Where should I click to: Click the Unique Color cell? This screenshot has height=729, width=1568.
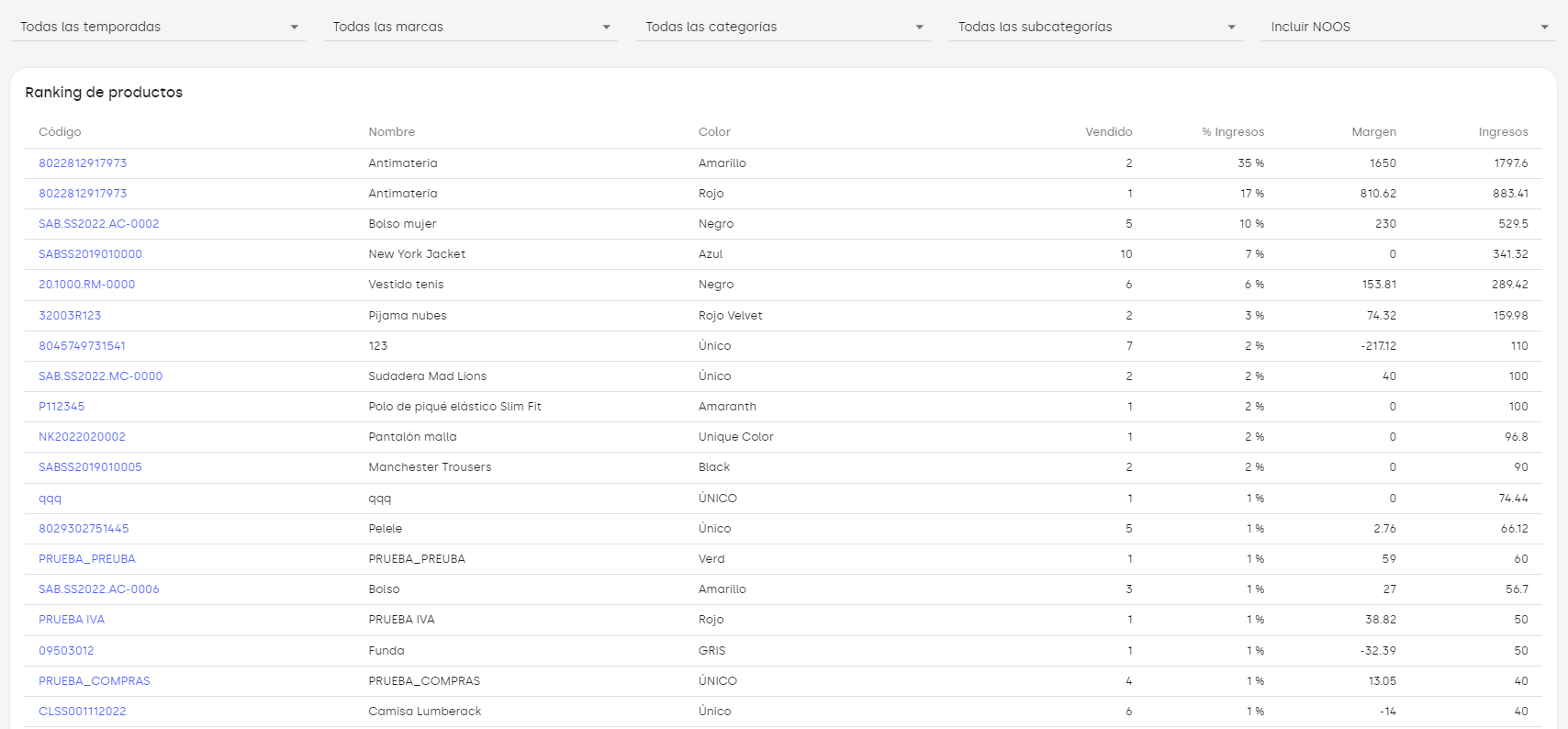pos(736,436)
